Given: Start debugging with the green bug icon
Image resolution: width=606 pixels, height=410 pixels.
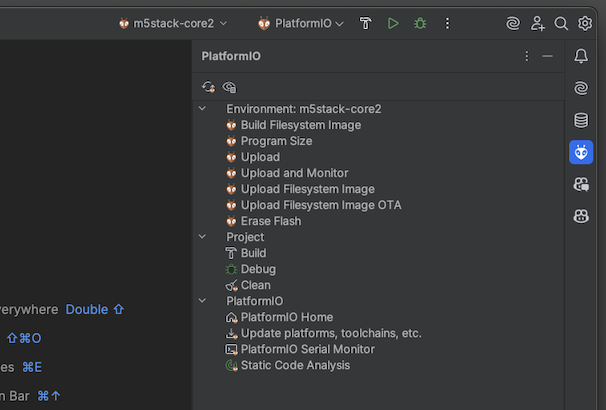Looking at the screenshot, I should [x=420, y=23].
